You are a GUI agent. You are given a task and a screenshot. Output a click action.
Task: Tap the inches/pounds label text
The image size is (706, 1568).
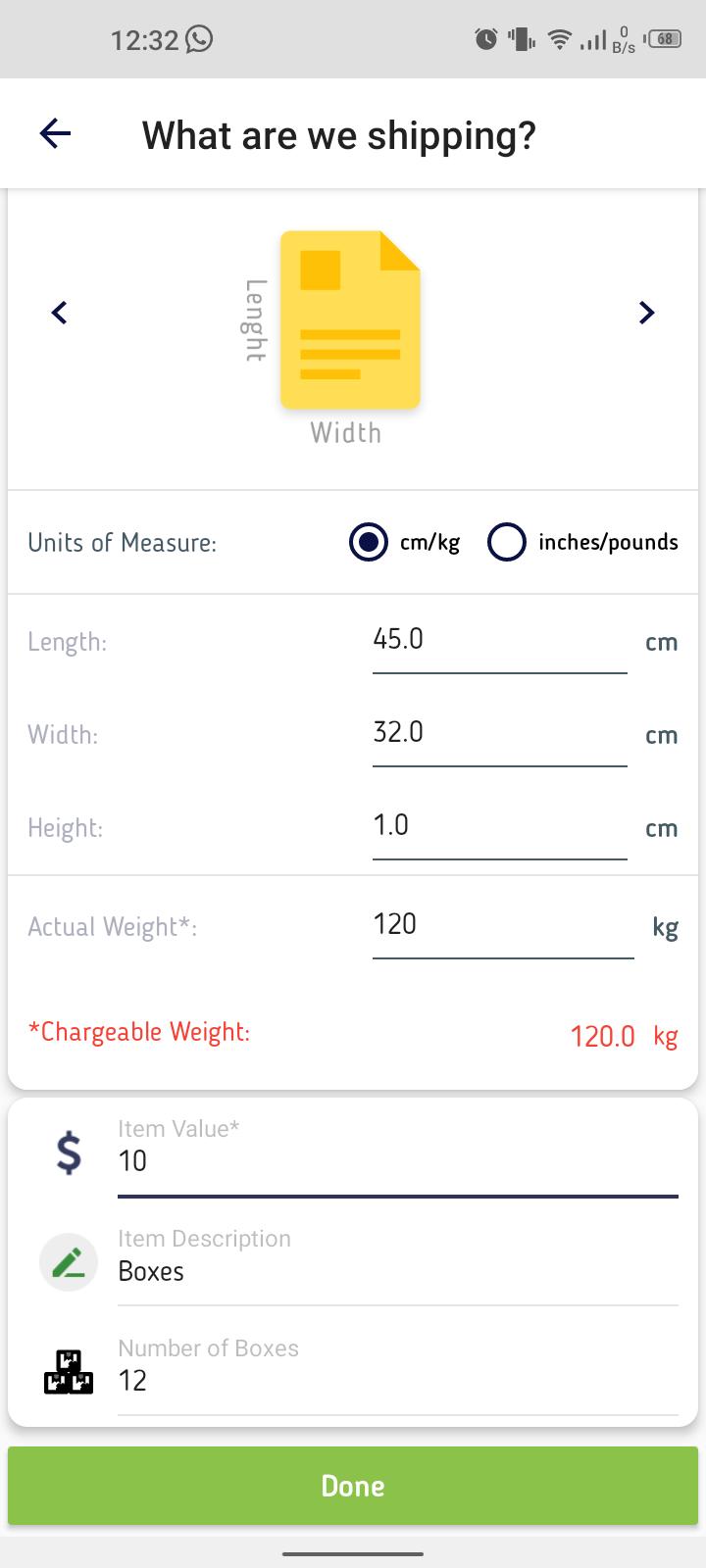click(608, 543)
